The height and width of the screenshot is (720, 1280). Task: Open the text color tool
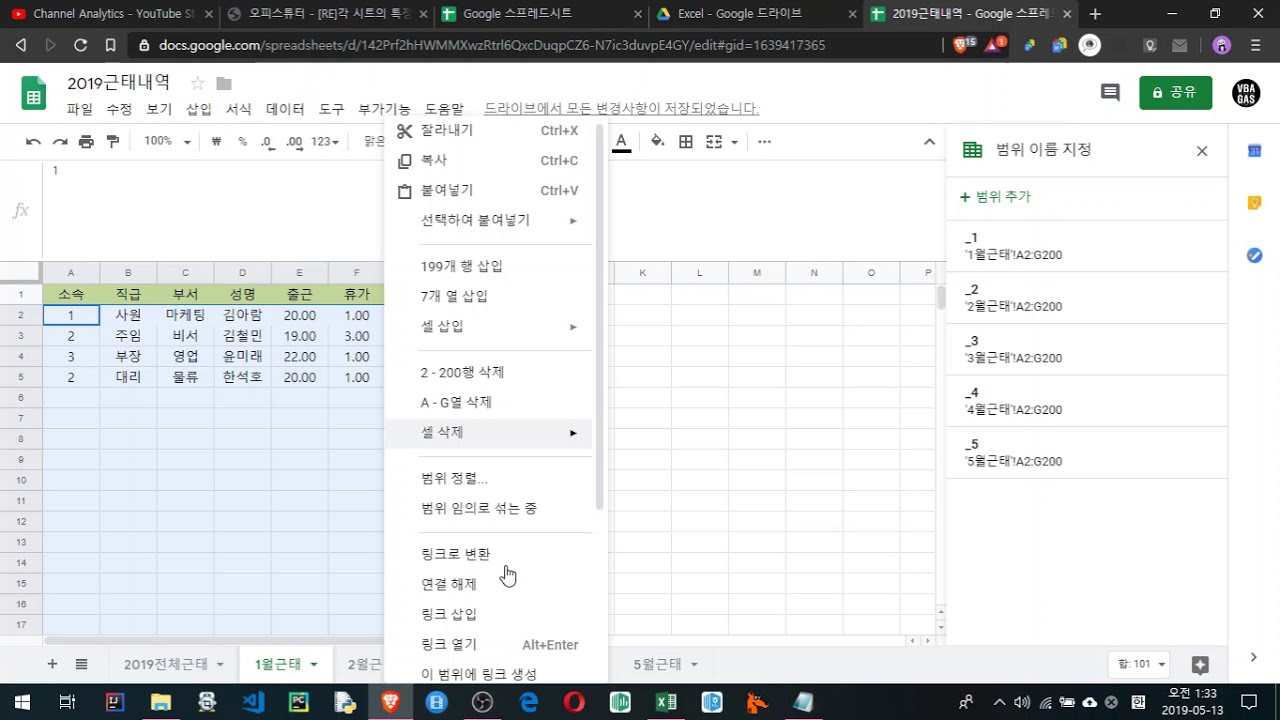coord(621,142)
